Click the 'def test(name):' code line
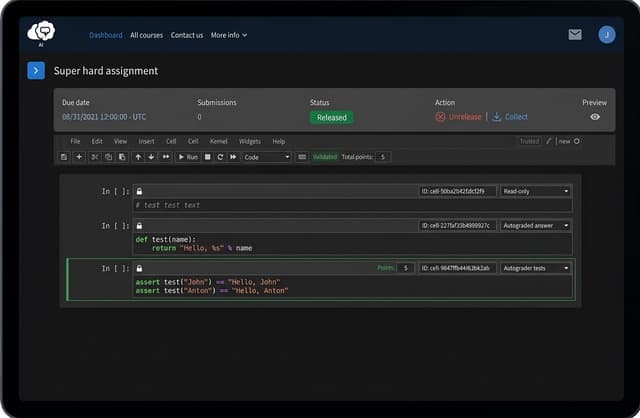640x418 pixels. click(x=166, y=240)
